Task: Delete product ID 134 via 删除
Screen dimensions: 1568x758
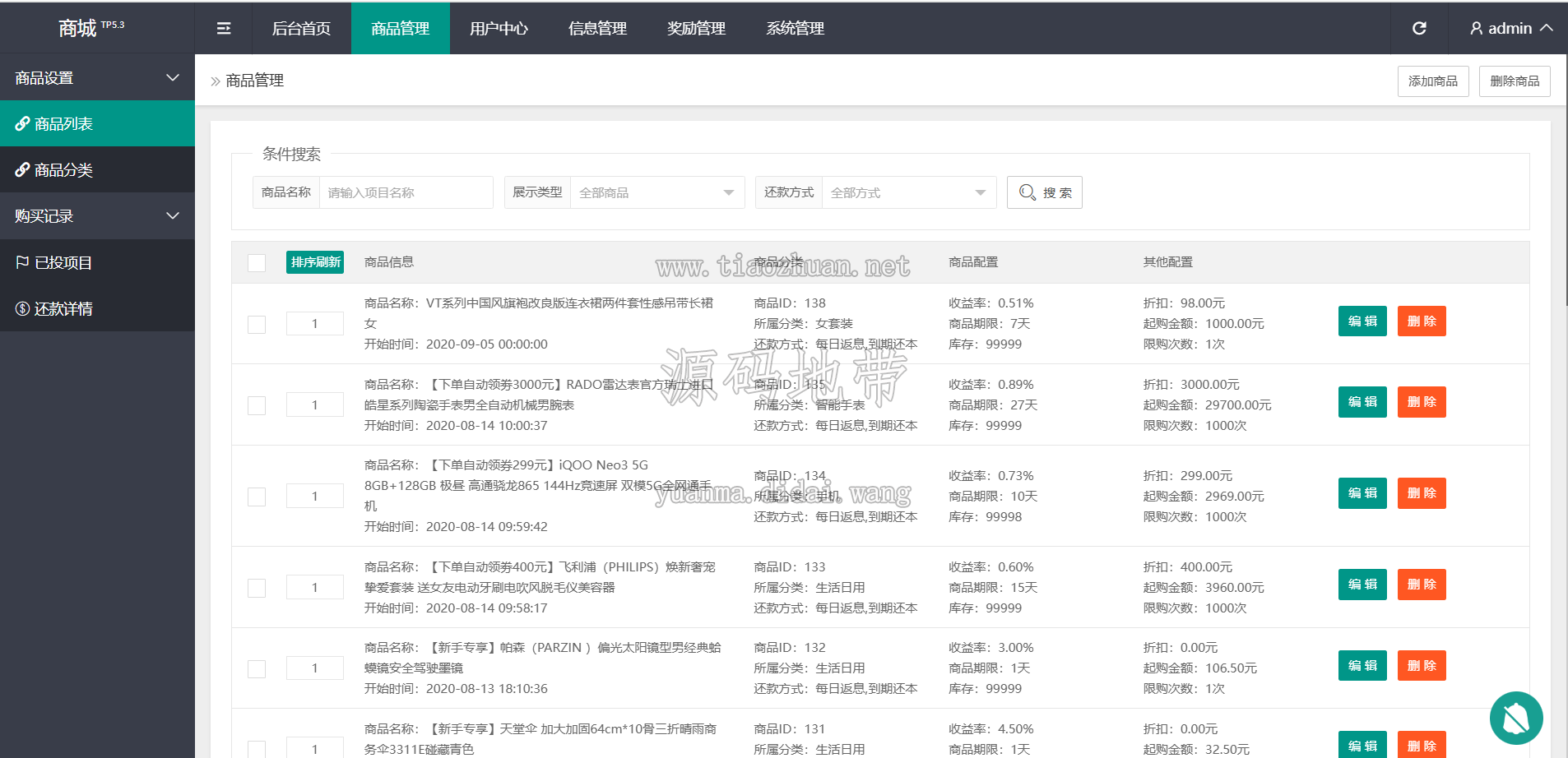Action: [1422, 493]
